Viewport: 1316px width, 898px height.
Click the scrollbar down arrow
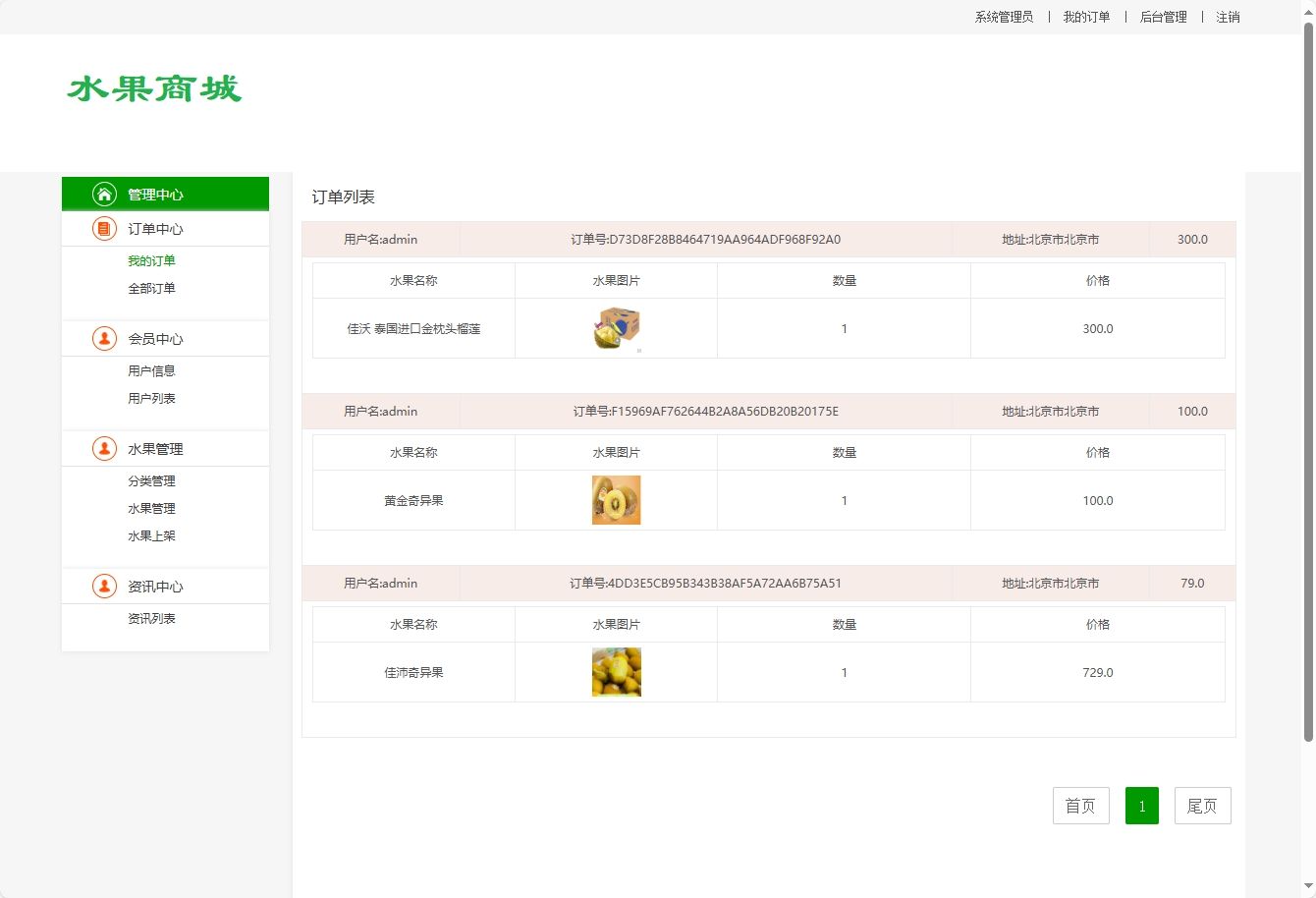coord(1308,890)
